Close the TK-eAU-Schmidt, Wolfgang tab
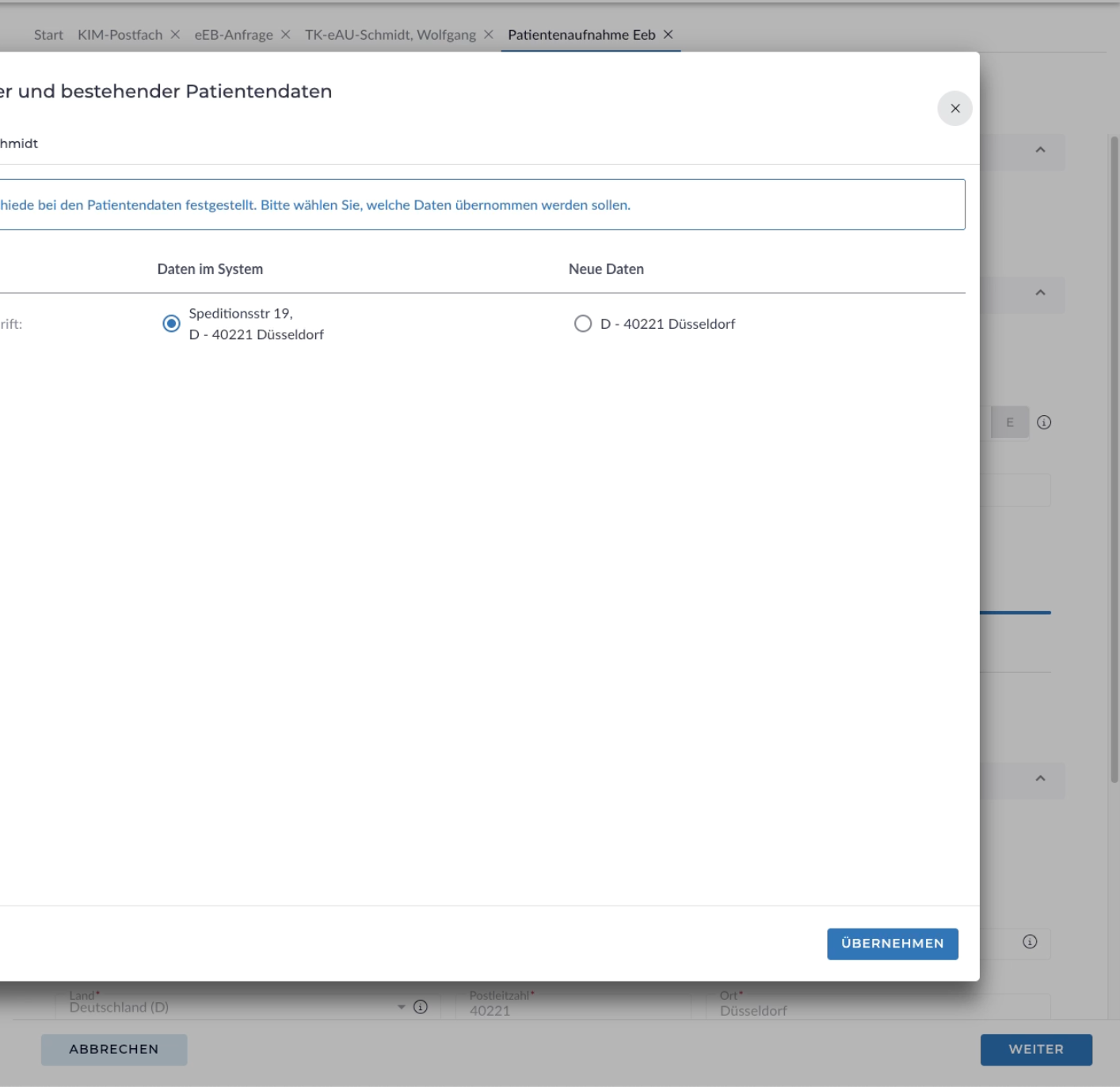This screenshot has height=1087, width=1120. point(489,35)
